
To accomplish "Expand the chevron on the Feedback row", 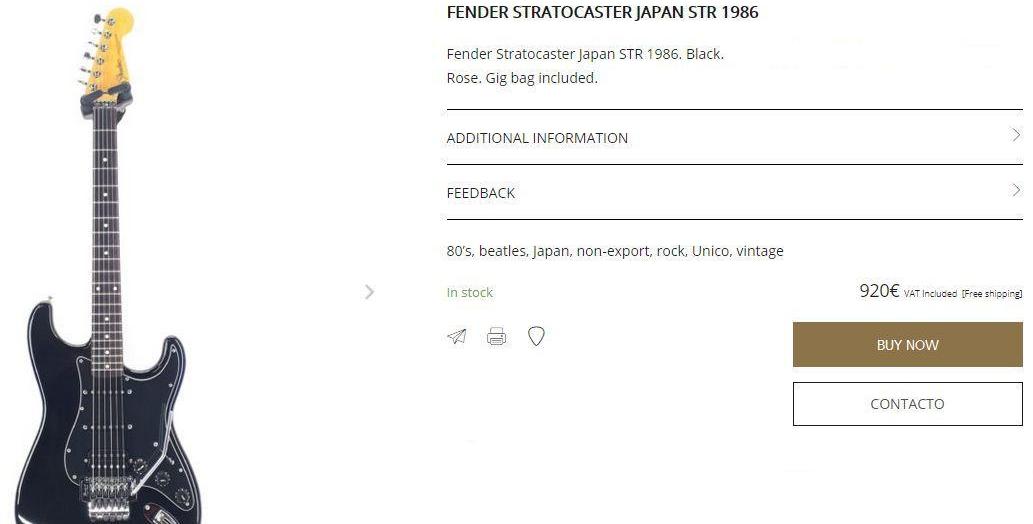I will 1016,191.
